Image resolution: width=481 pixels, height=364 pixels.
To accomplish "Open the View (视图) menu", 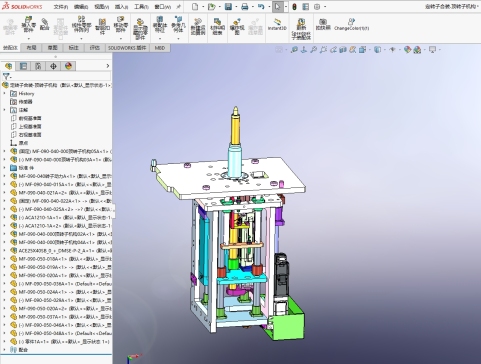I will pyautogui.click(x=102, y=7).
